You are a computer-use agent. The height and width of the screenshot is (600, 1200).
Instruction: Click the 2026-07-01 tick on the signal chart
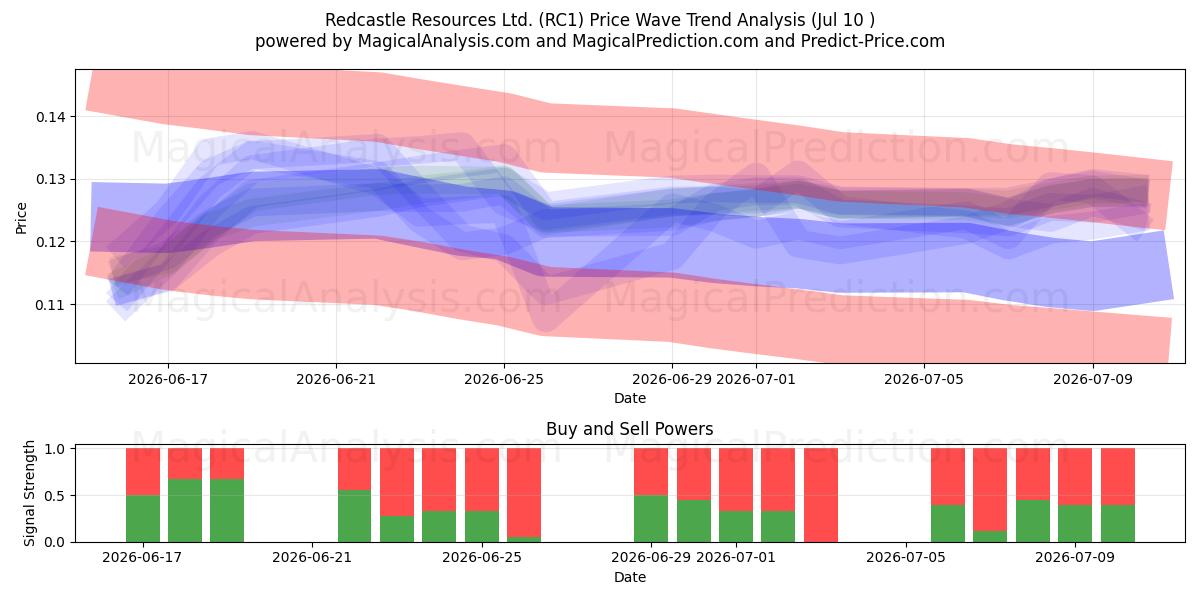(x=736, y=558)
